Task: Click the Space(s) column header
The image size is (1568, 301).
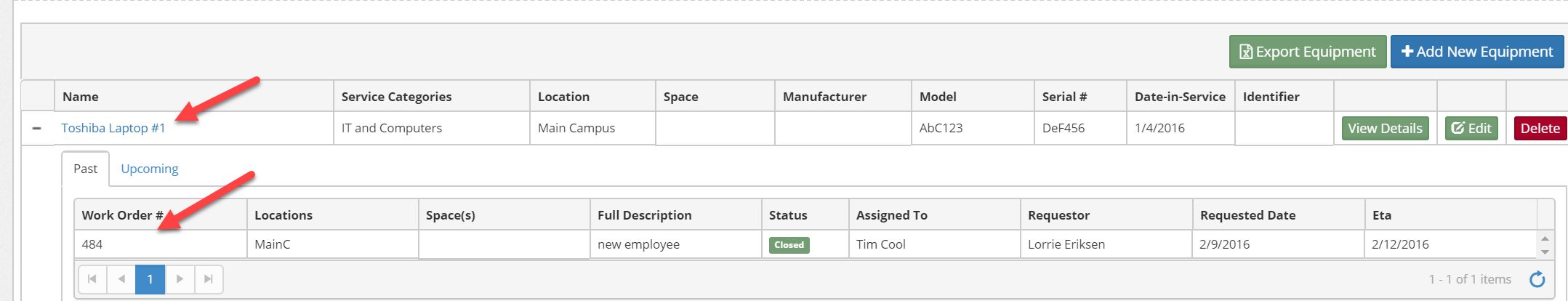Action: 504,215
